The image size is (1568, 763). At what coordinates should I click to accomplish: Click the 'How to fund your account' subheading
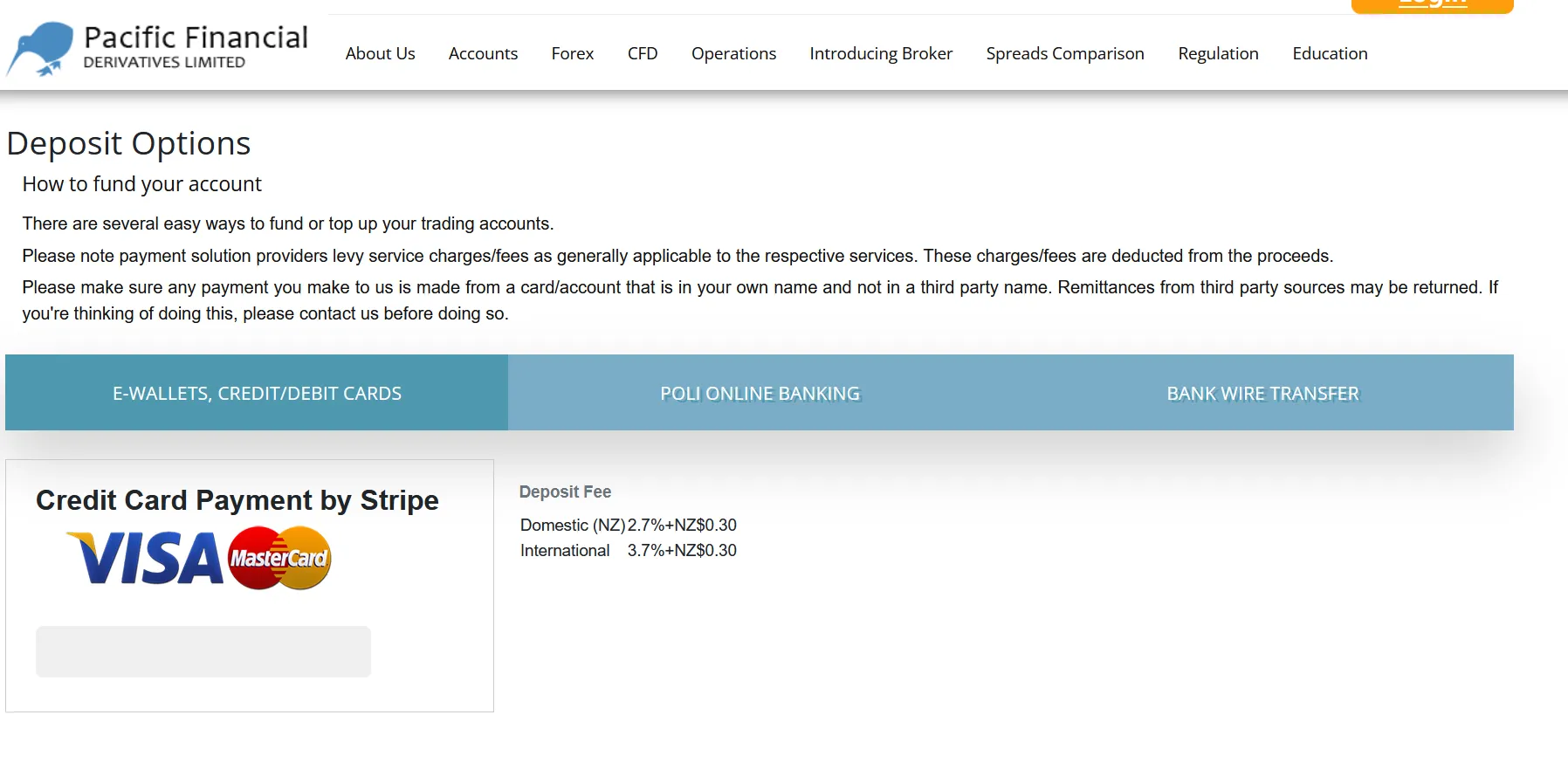pyautogui.click(x=141, y=184)
